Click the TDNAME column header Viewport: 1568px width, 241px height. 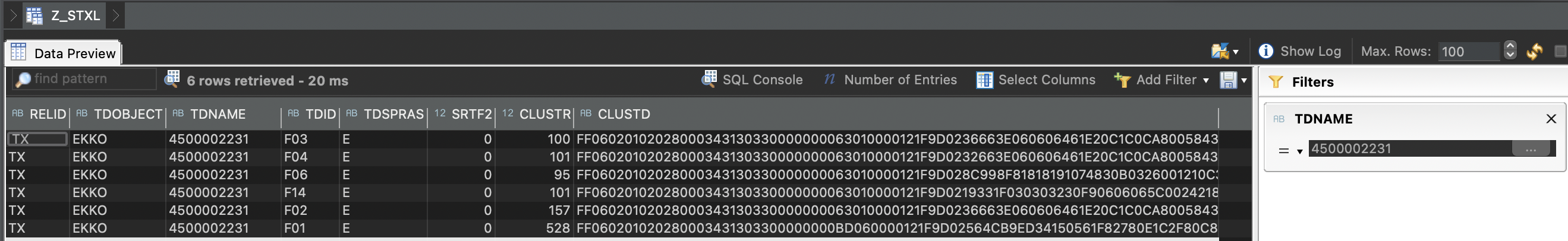223,115
